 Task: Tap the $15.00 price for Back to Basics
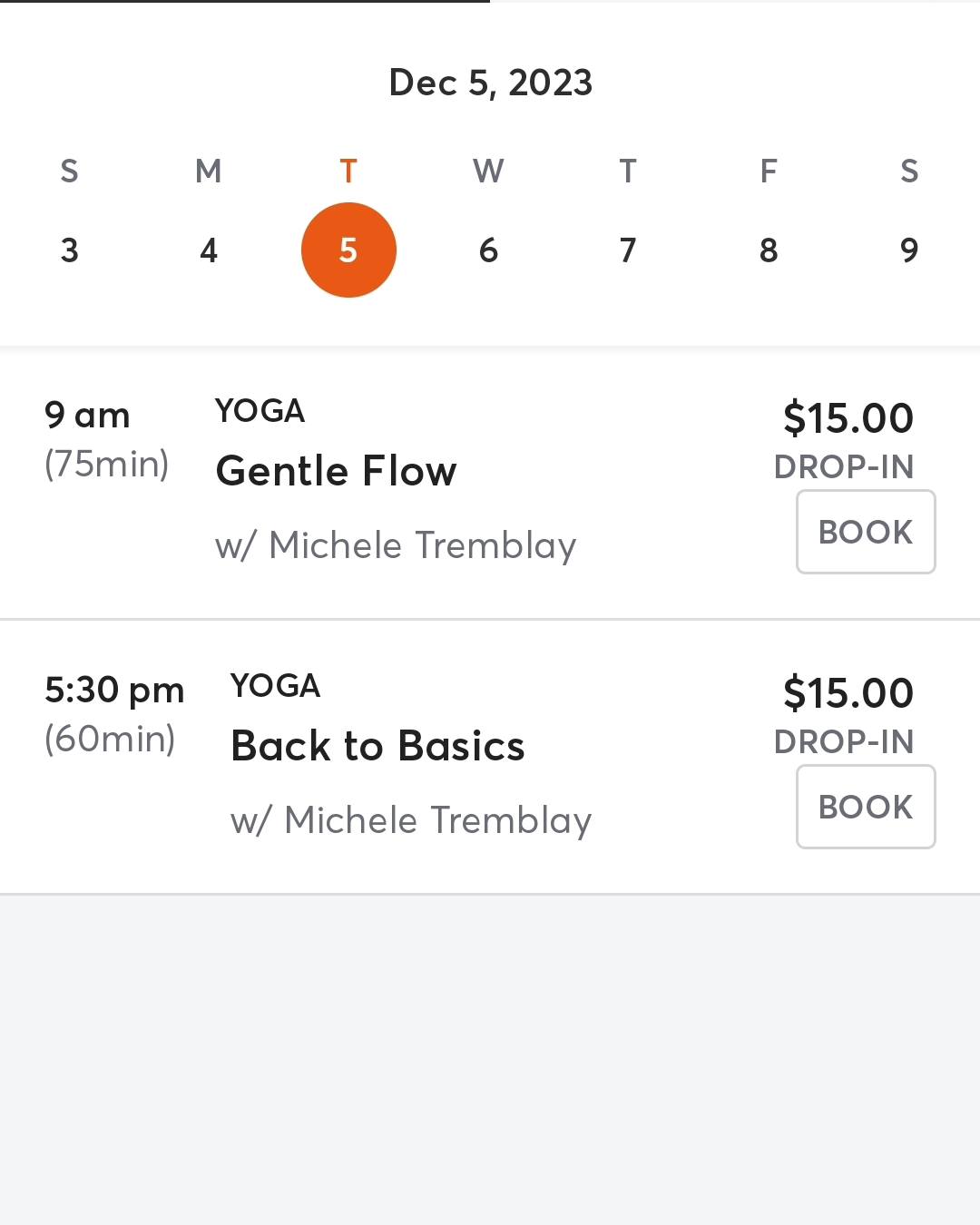(848, 693)
